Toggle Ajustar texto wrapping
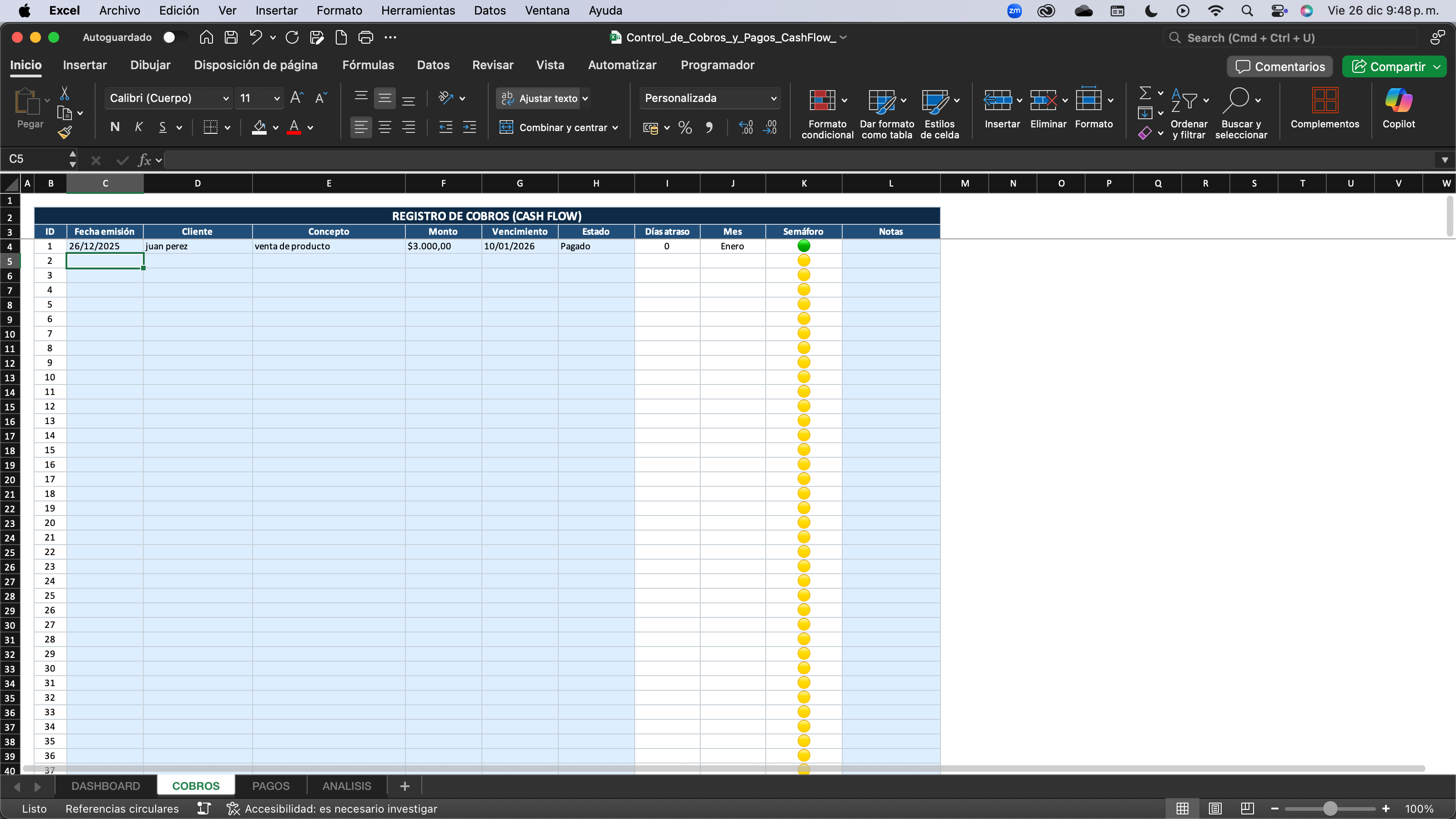1456x819 pixels. (541, 98)
